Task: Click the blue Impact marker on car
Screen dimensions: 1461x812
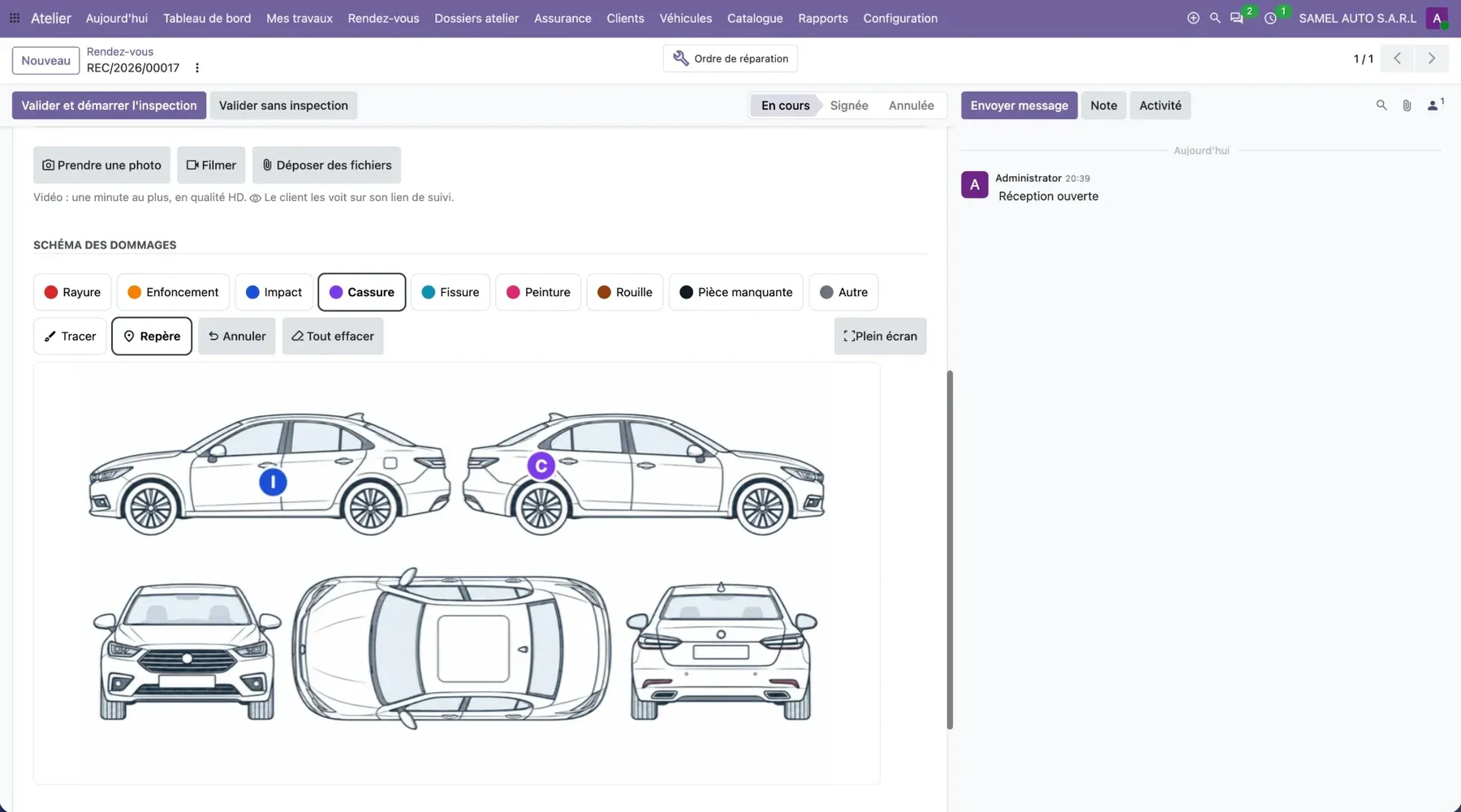Action: click(x=273, y=482)
